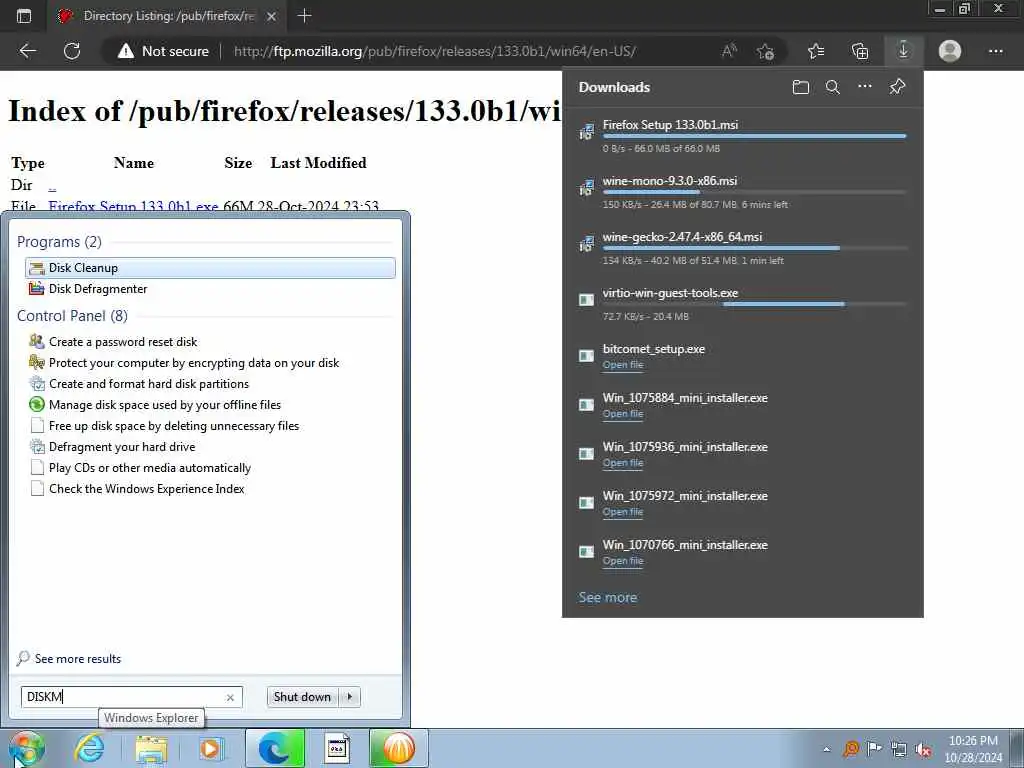This screenshot has height=768, width=1024.
Task: Search downloads in the Downloads panel
Action: [x=833, y=87]
